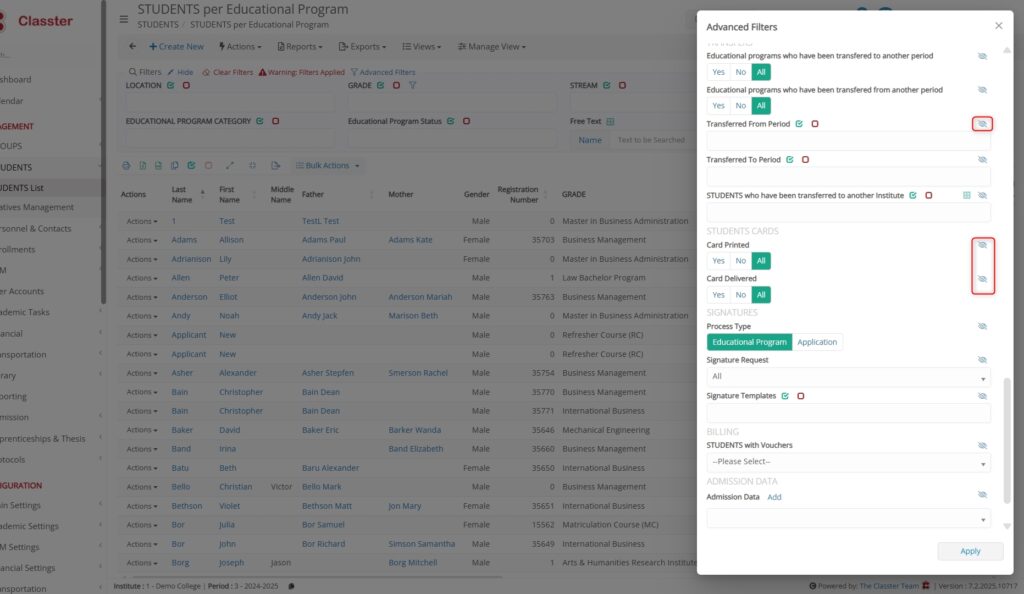1024x594 pixels.
Task: Apply the advanced filters
Action: point(970,551)
